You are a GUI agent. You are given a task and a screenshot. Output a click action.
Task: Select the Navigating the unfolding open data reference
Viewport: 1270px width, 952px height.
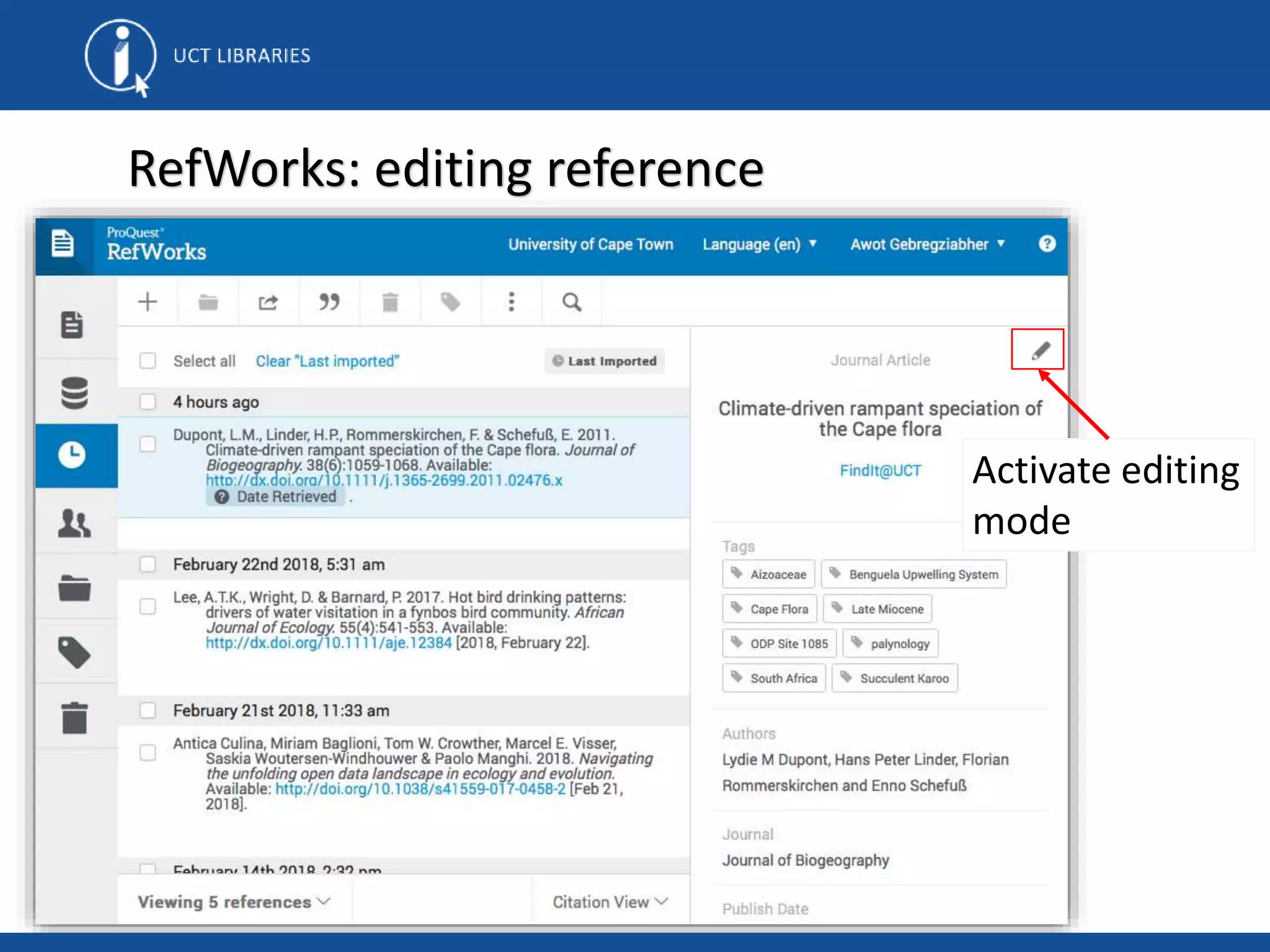pyautogui.click(x=412, y=773)
